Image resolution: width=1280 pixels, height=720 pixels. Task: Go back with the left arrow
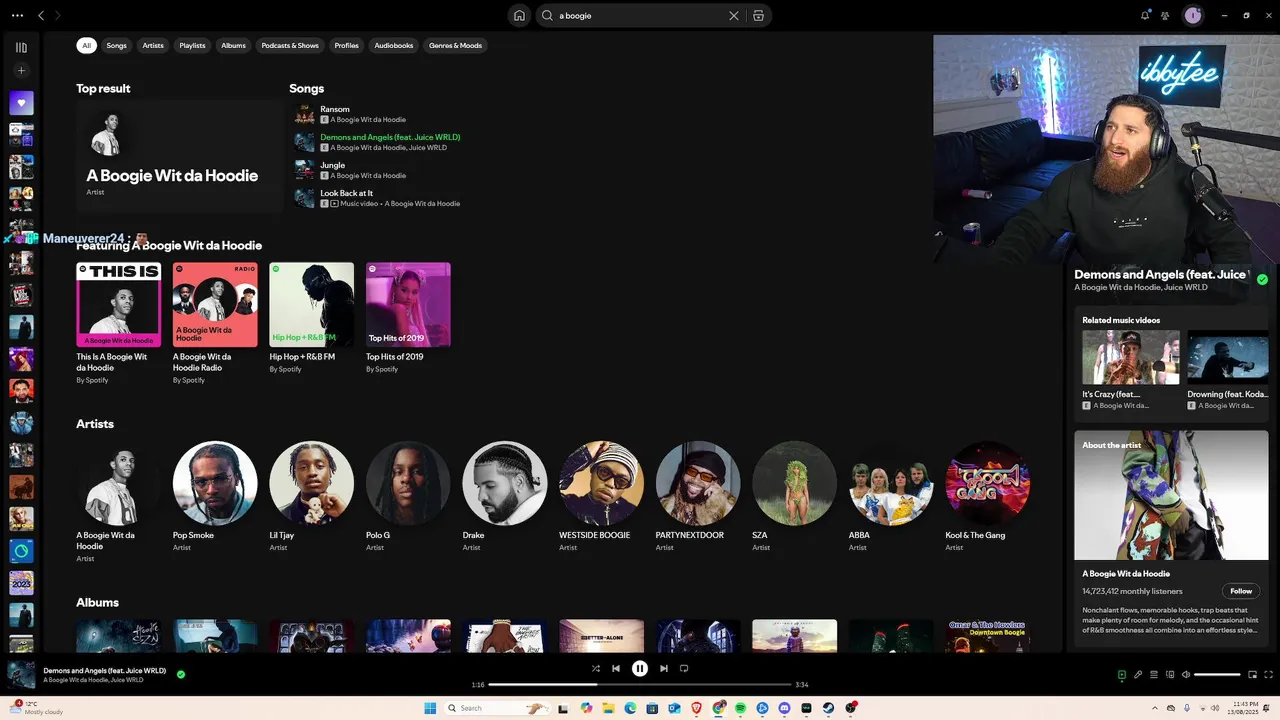point(41,16)
